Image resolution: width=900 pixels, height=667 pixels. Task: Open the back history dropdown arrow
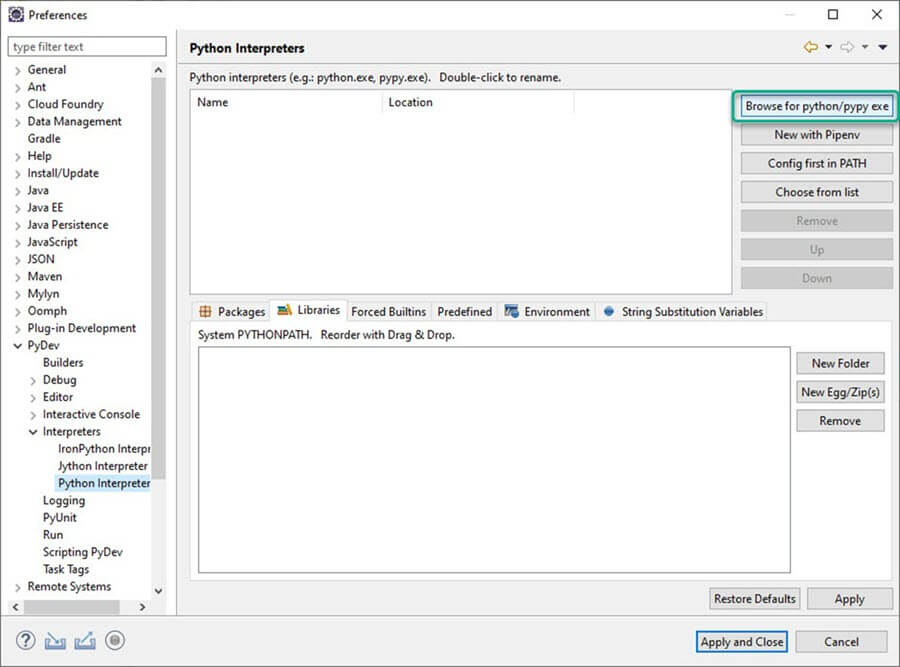pyautogui.click(x=828, y=48)
